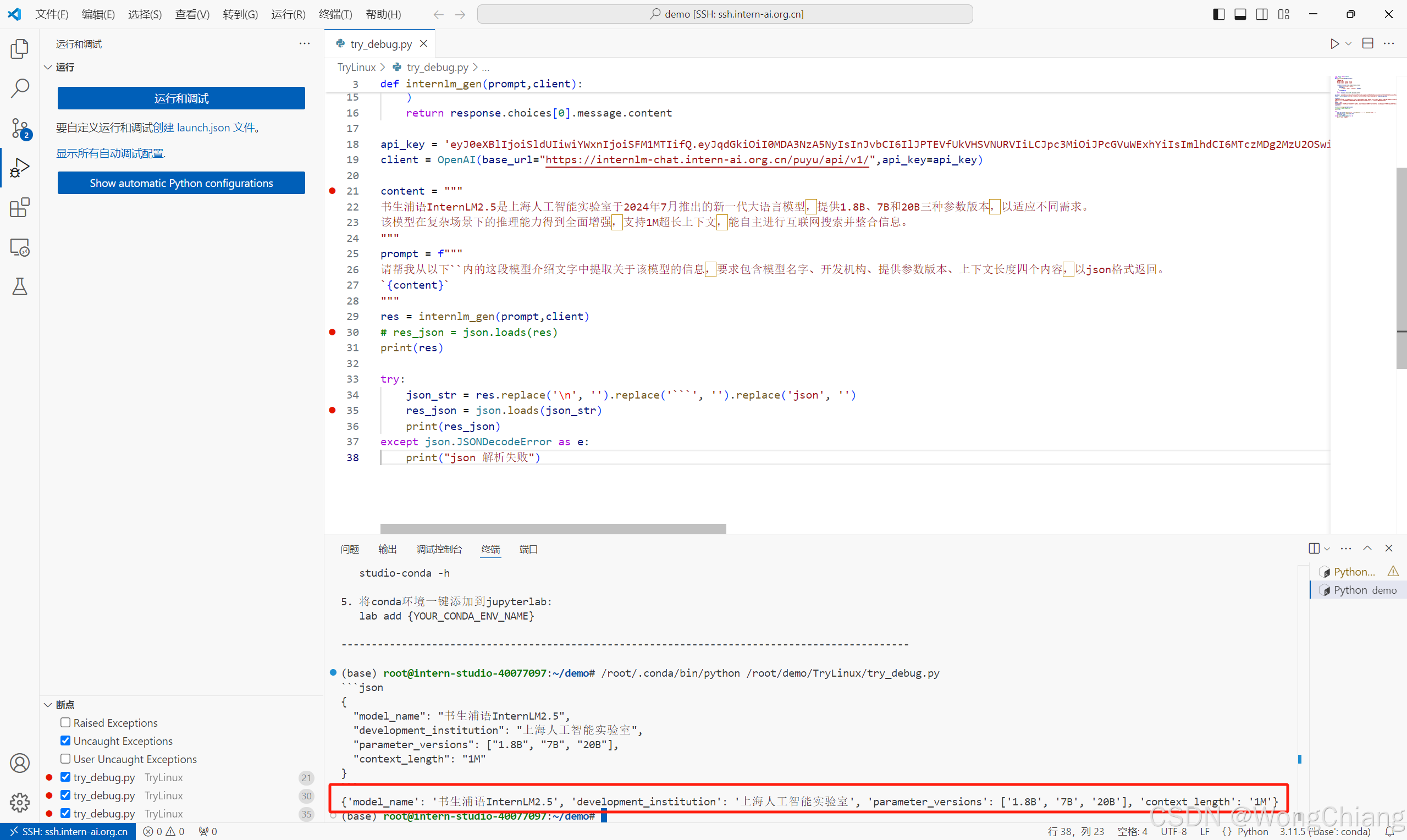This screenshot has width=1407, height=840.
Task: Uncheck the Uncaught Exceptions checkbox
Action: [65, 741]
